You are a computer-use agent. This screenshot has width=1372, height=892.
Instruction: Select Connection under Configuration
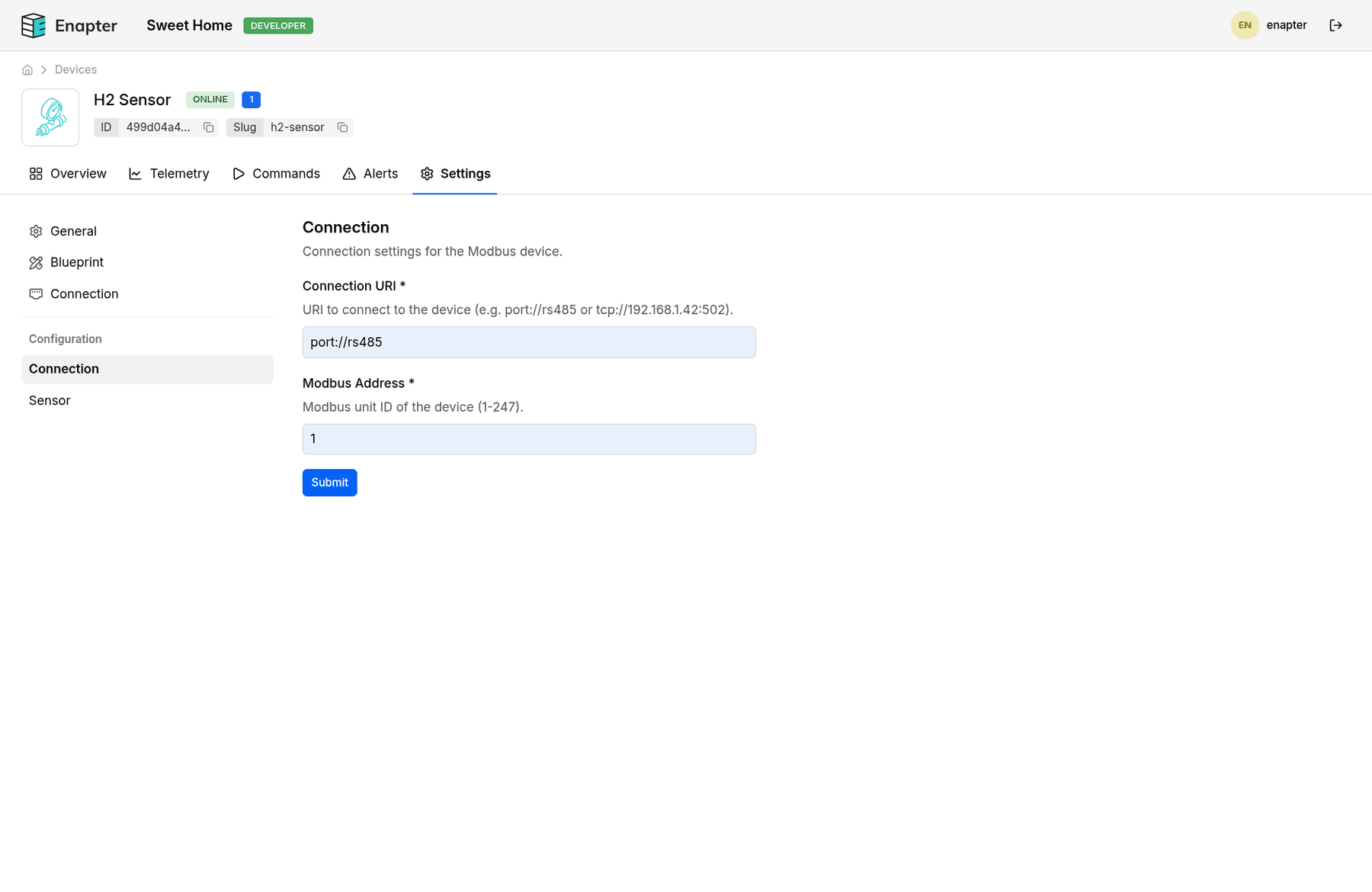(x=64, y=368)
